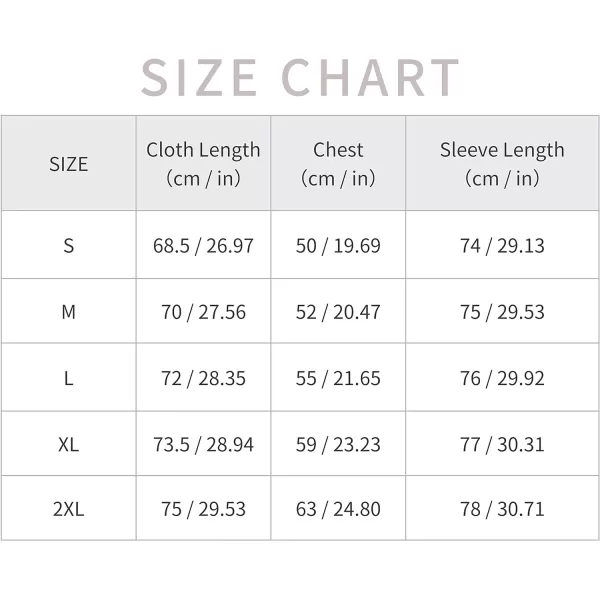Click the 50 / 19.69 chest cell

pyautogui.click(x=338, y=246)
